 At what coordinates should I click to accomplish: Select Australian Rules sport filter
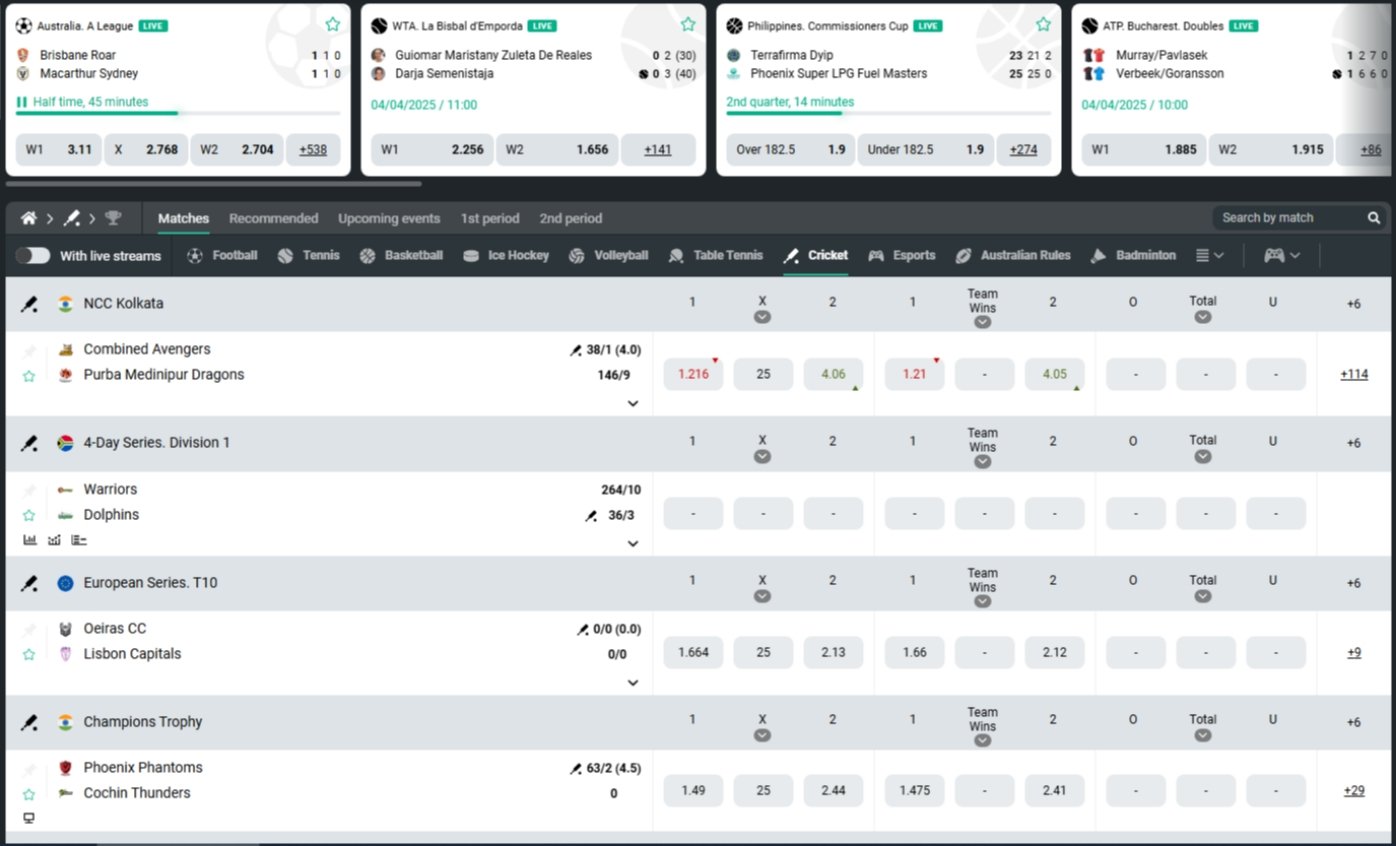pyautogui.click(x=1013, y=256)
